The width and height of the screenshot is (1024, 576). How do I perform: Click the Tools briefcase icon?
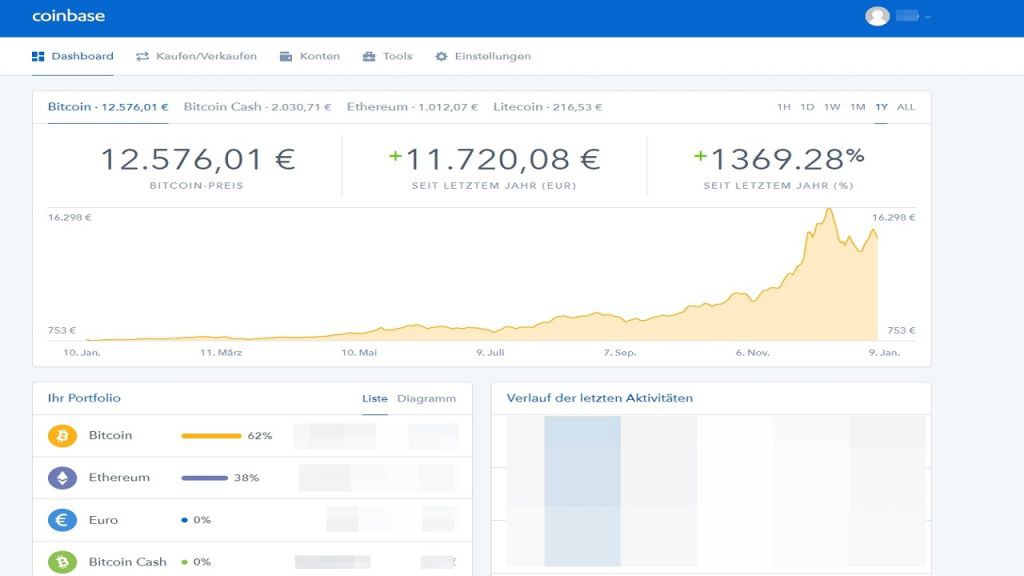click(x=369, y=57)
